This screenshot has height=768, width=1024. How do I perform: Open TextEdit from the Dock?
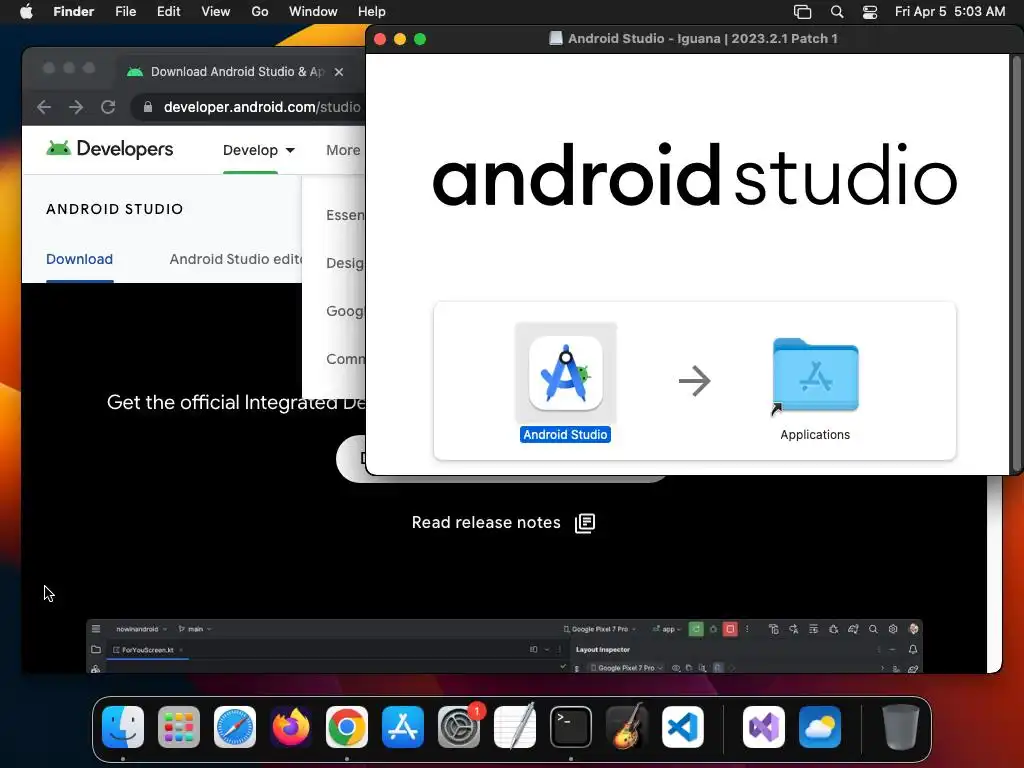tap(515, 727)
